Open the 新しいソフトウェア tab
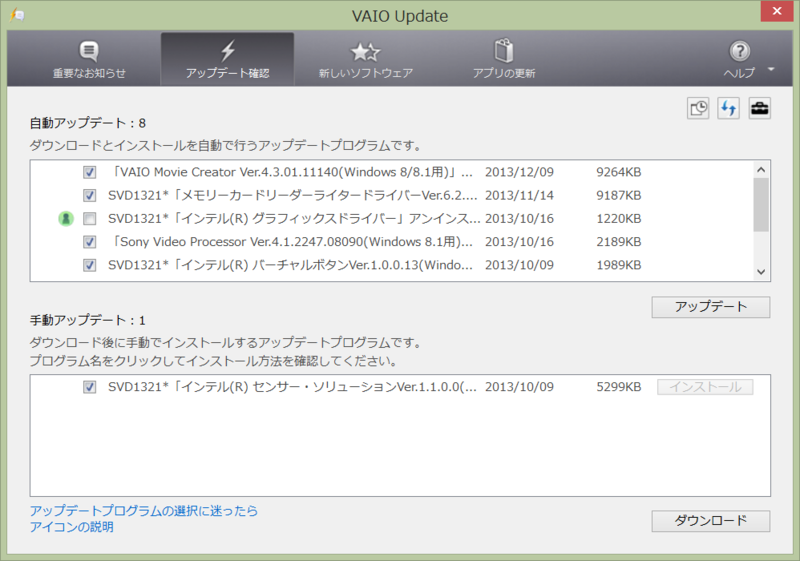The width and height of the screenshot is (800, 561). pos(365,60)
